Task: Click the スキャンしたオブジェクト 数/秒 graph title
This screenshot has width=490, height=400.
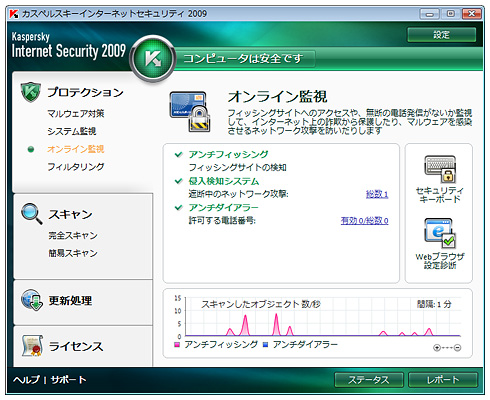Action: coord(261,304)
